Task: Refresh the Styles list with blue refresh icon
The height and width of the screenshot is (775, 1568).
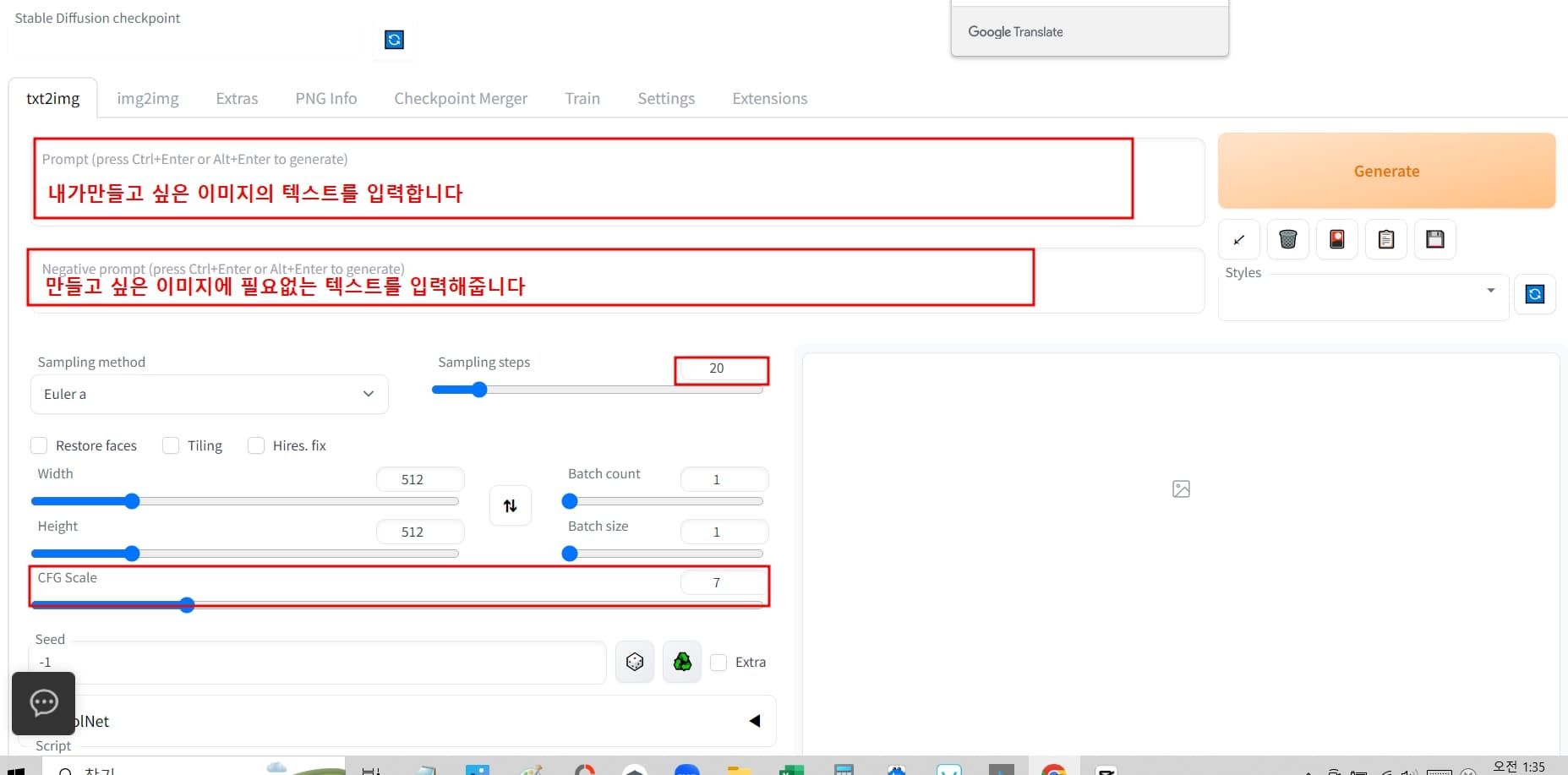Action: 1536,294
